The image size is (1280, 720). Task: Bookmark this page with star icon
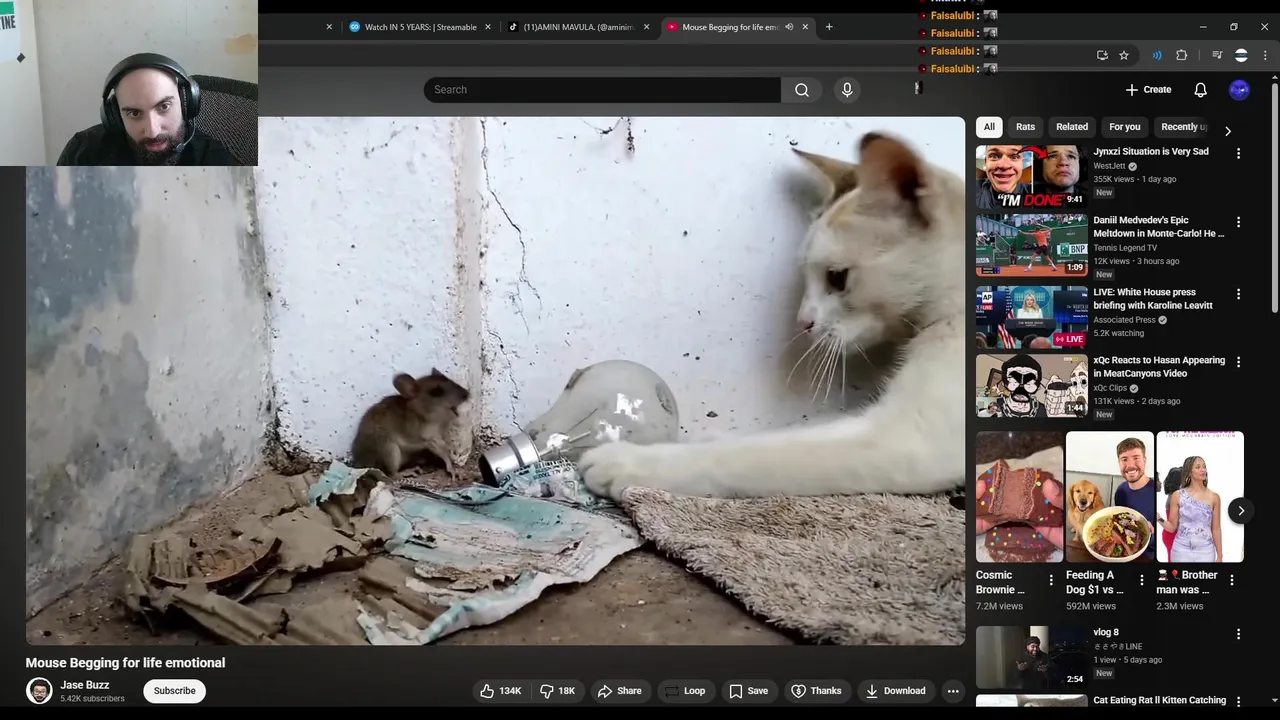(1124, 55)
